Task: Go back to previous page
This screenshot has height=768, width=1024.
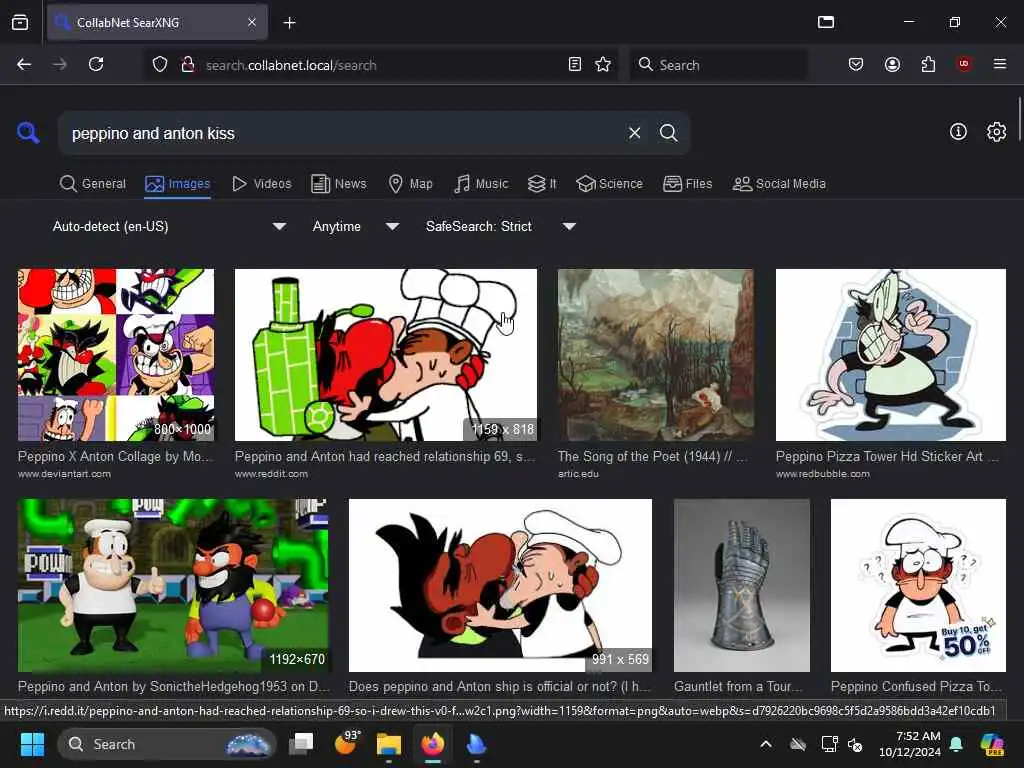Action: tap(24, 64)
